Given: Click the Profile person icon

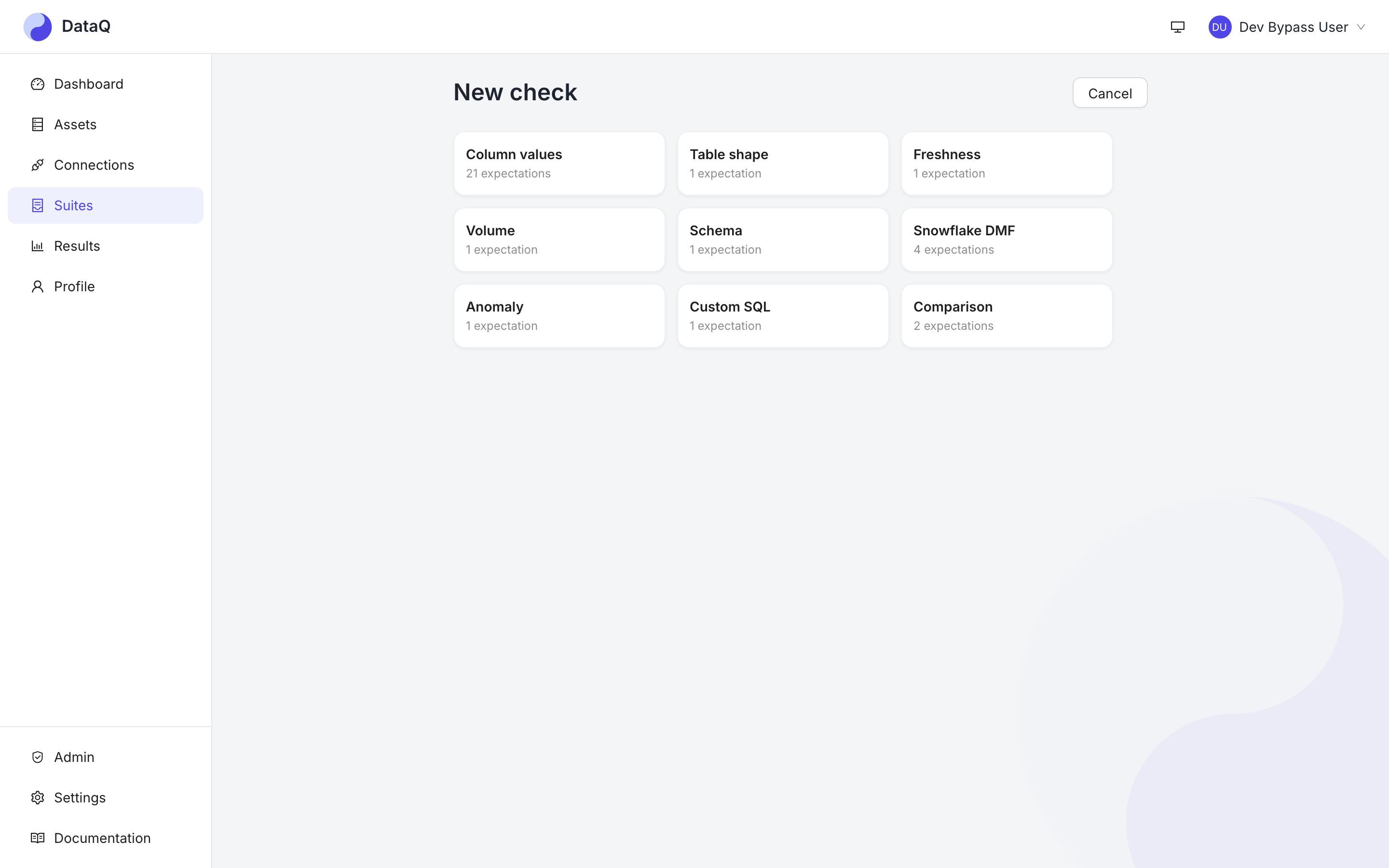Looking at the screenshot, I should pos(37,286).
